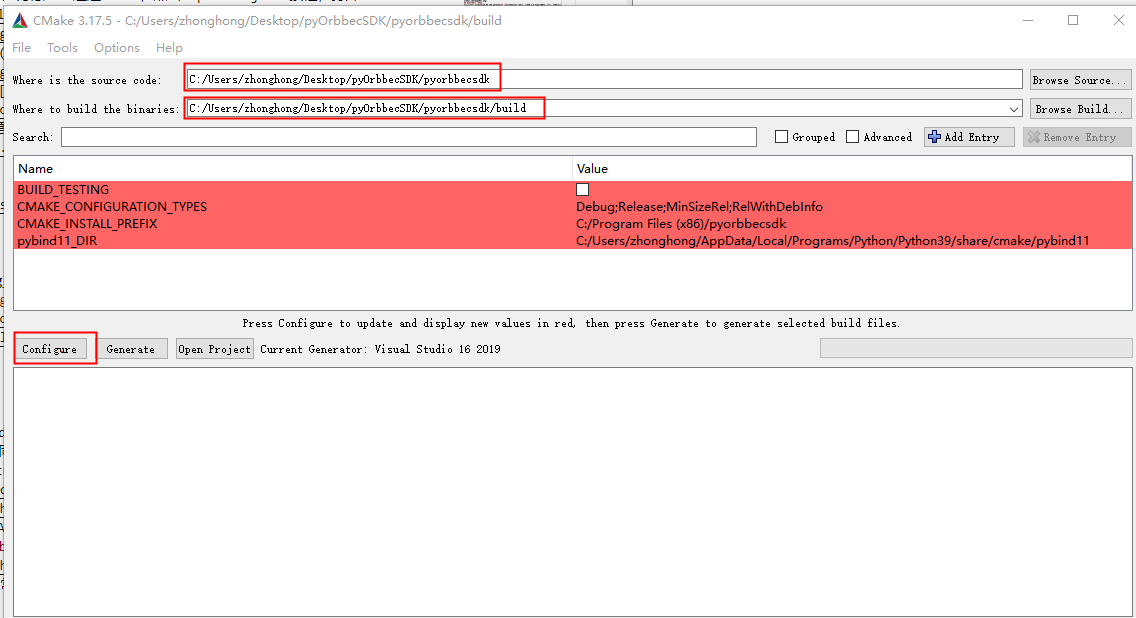Enable the BUILD_TESTING checkbox
The height and width of the screenshot is (618, 1136).
582,190
